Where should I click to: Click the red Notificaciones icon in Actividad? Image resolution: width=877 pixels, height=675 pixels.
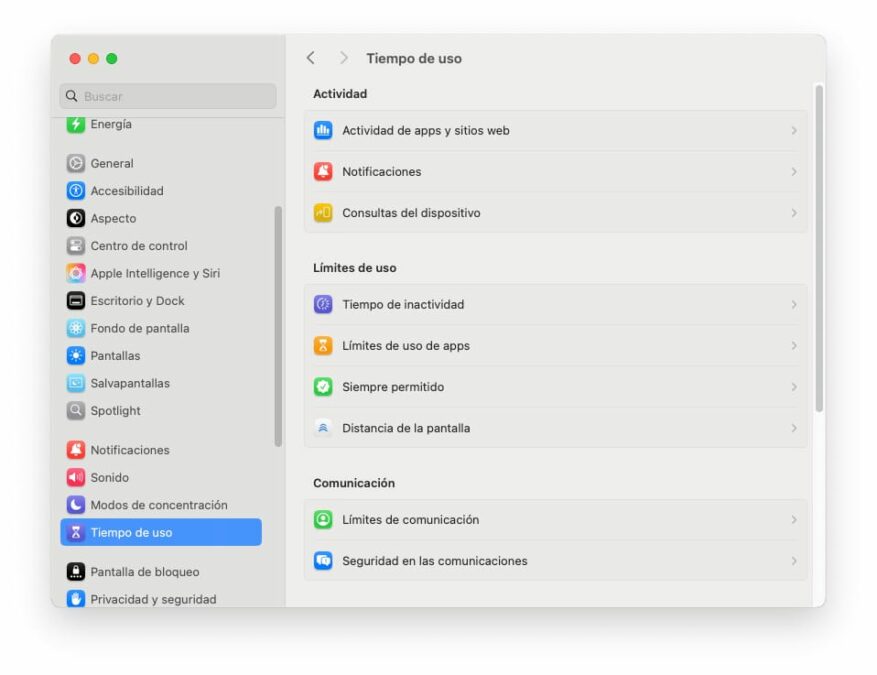click(x=323, y=171)
